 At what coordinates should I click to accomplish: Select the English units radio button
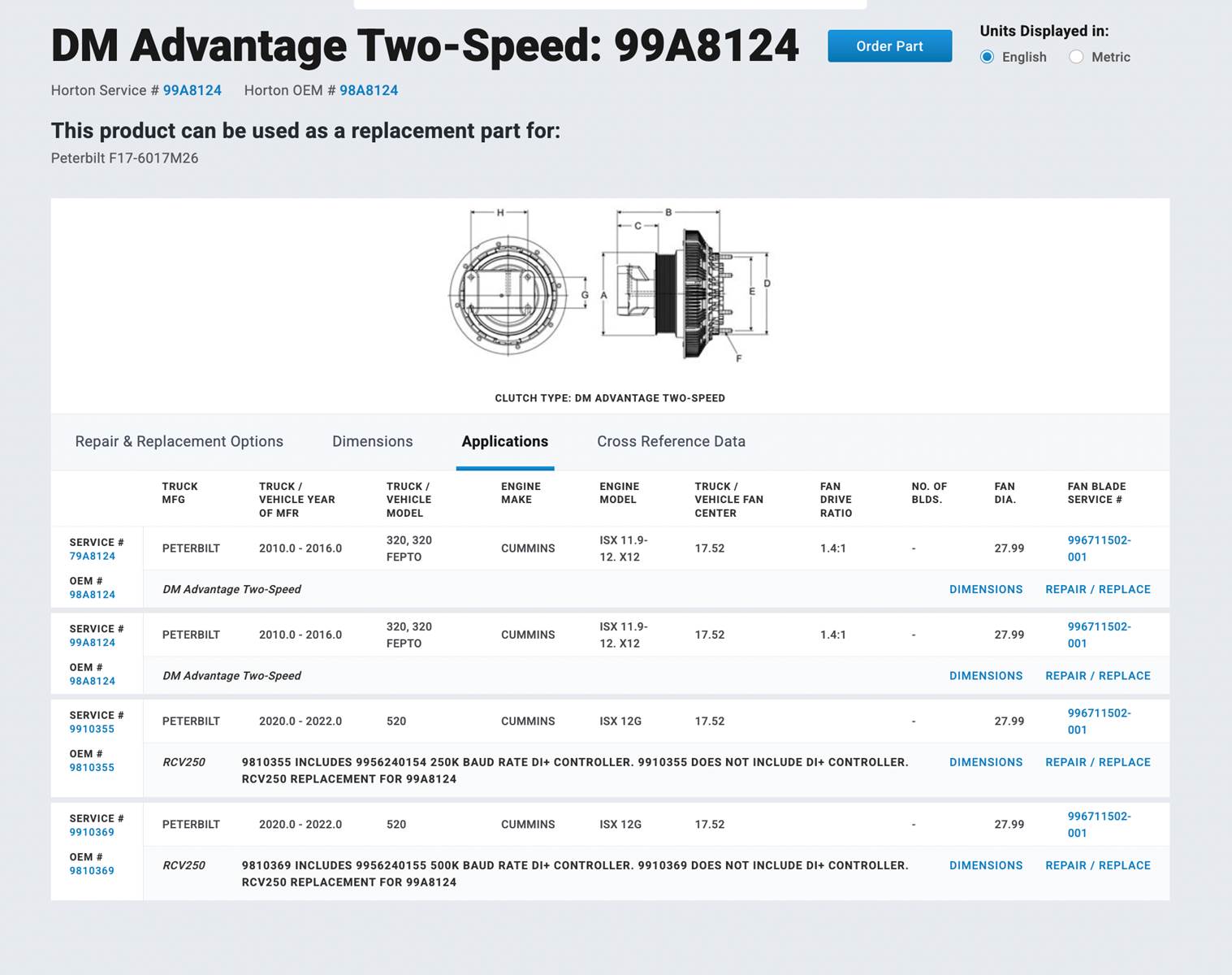[x=987, y=57]
